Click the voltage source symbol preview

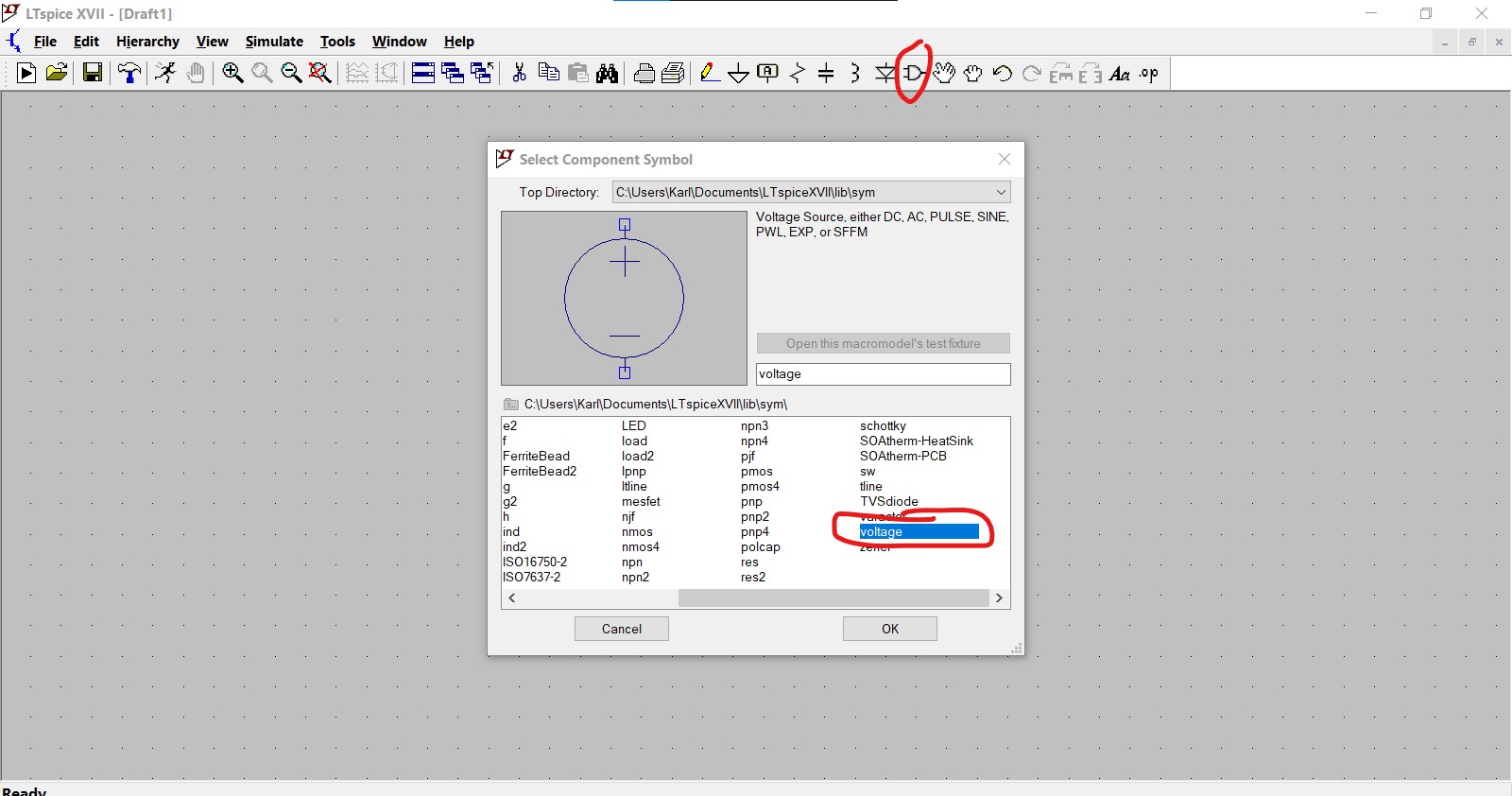[x=624, y=298]
